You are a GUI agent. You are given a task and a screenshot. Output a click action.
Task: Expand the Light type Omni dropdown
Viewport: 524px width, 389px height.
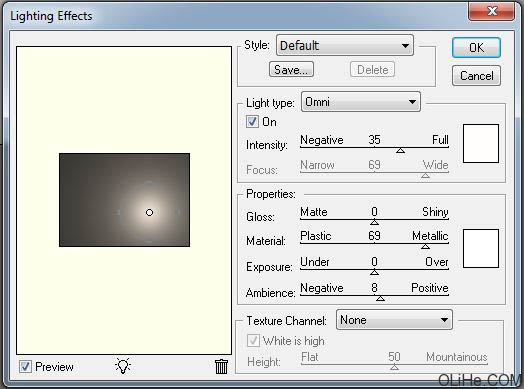click(361, 102)
